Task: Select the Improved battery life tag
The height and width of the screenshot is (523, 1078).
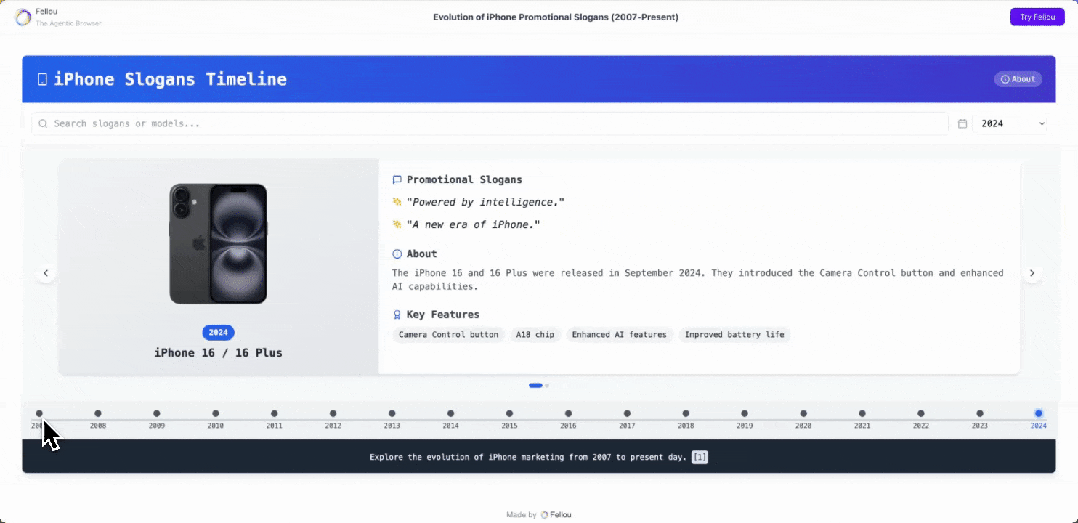Action: point(734,335)
